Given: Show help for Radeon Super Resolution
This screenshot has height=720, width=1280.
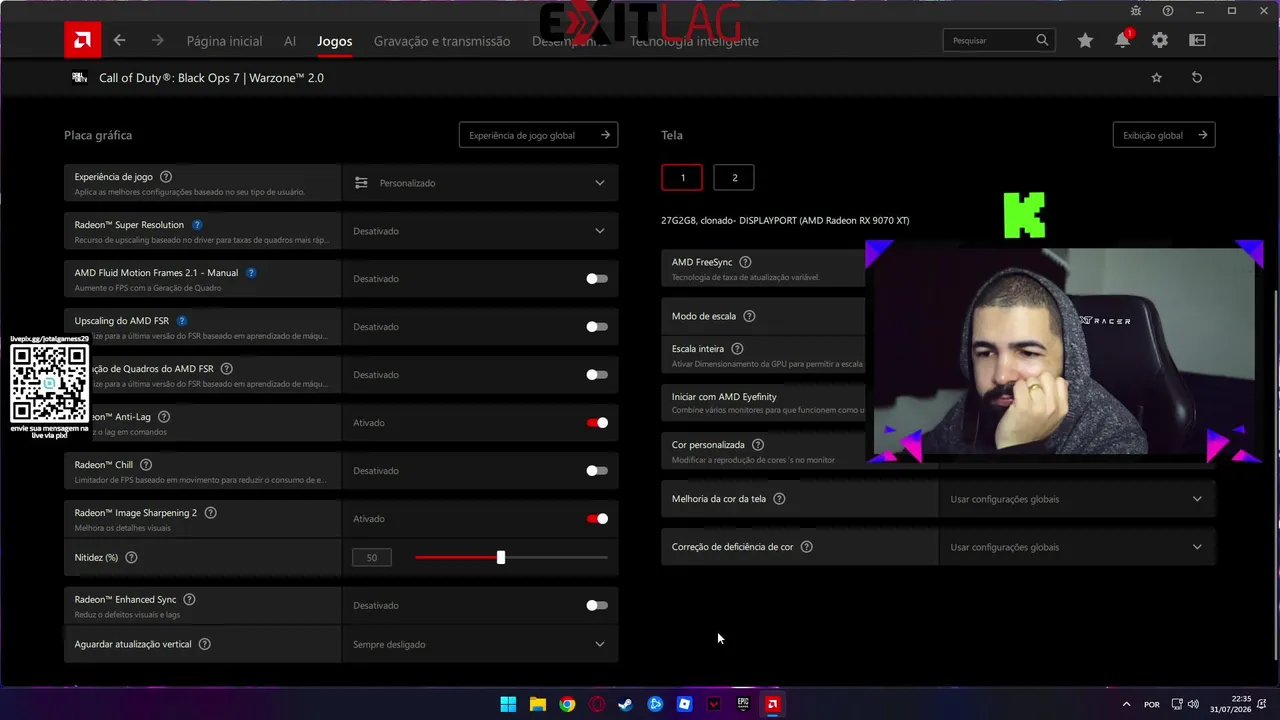Looking at the screenshot, I should (x=197, y=225).
